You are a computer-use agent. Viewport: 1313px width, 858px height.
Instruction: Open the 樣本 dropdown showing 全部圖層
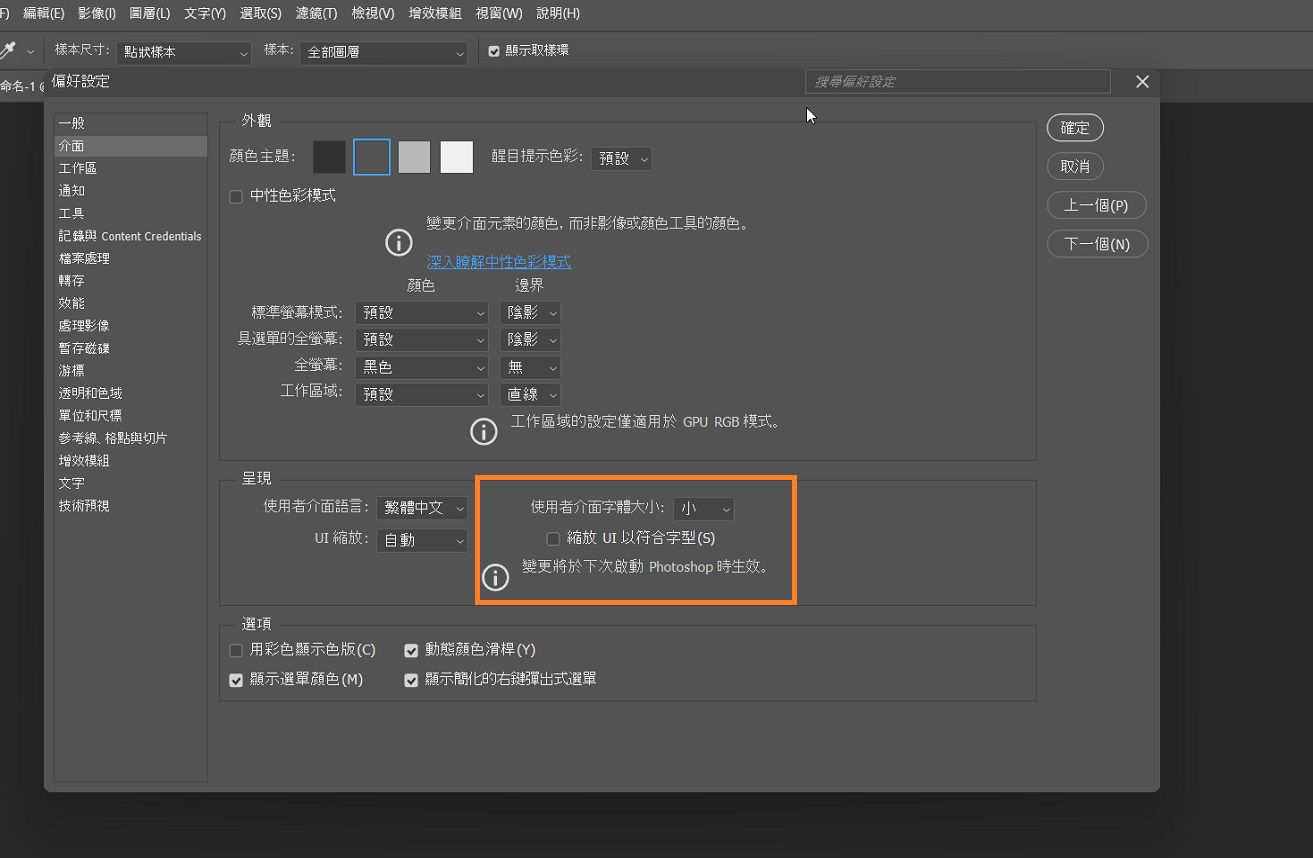383,53
